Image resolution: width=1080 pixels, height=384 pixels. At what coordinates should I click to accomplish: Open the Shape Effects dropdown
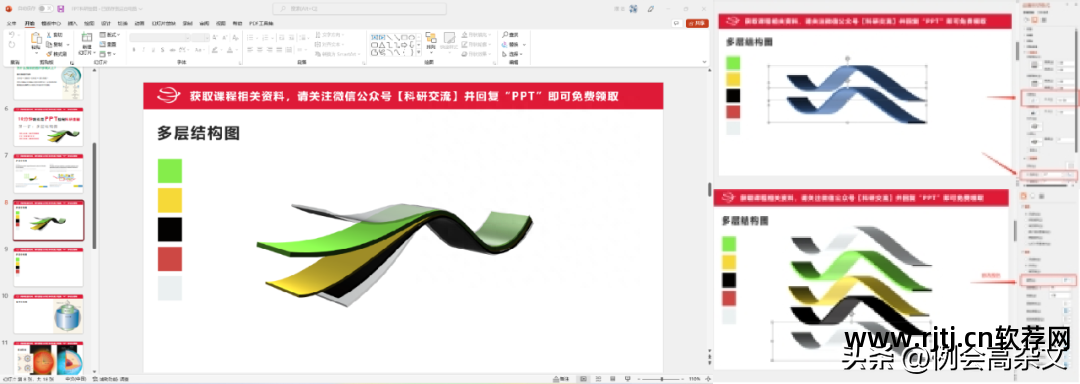(x=475, y=54)
